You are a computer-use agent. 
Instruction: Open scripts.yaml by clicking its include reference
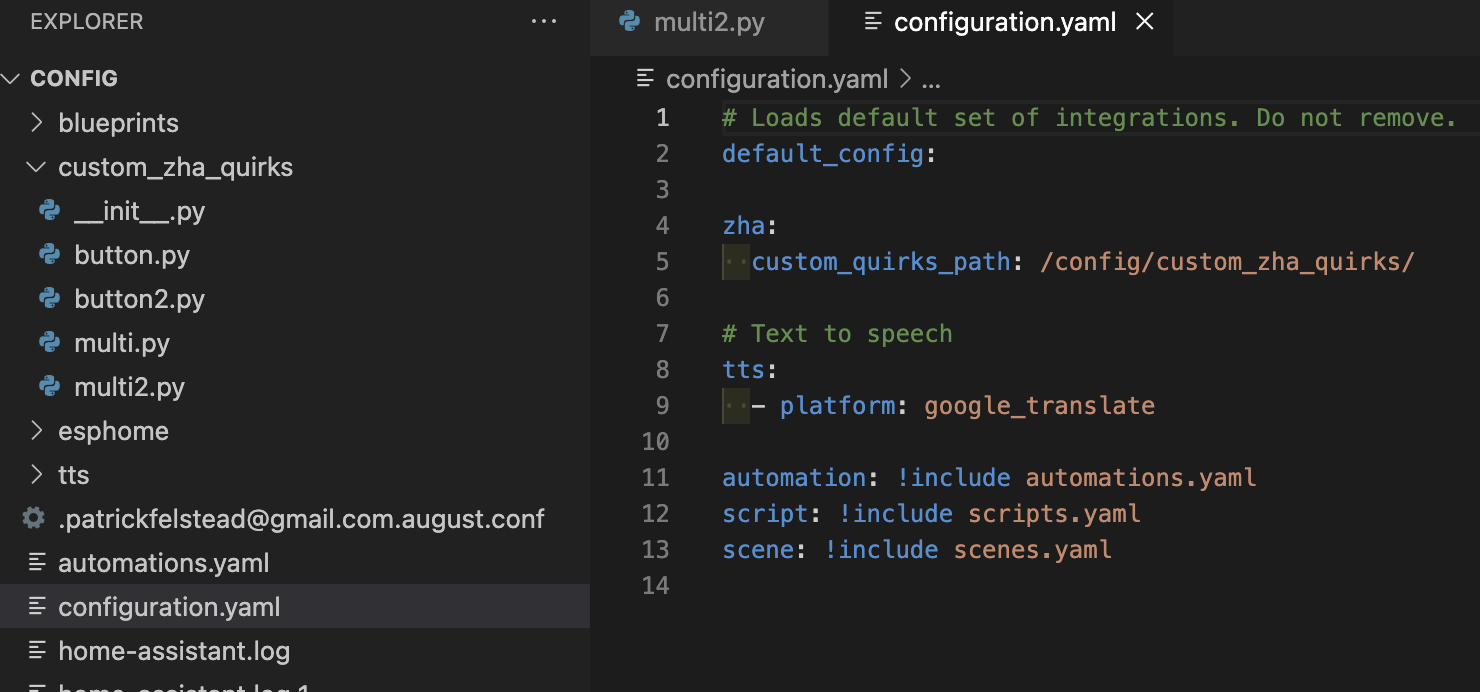click(1053, 513)
